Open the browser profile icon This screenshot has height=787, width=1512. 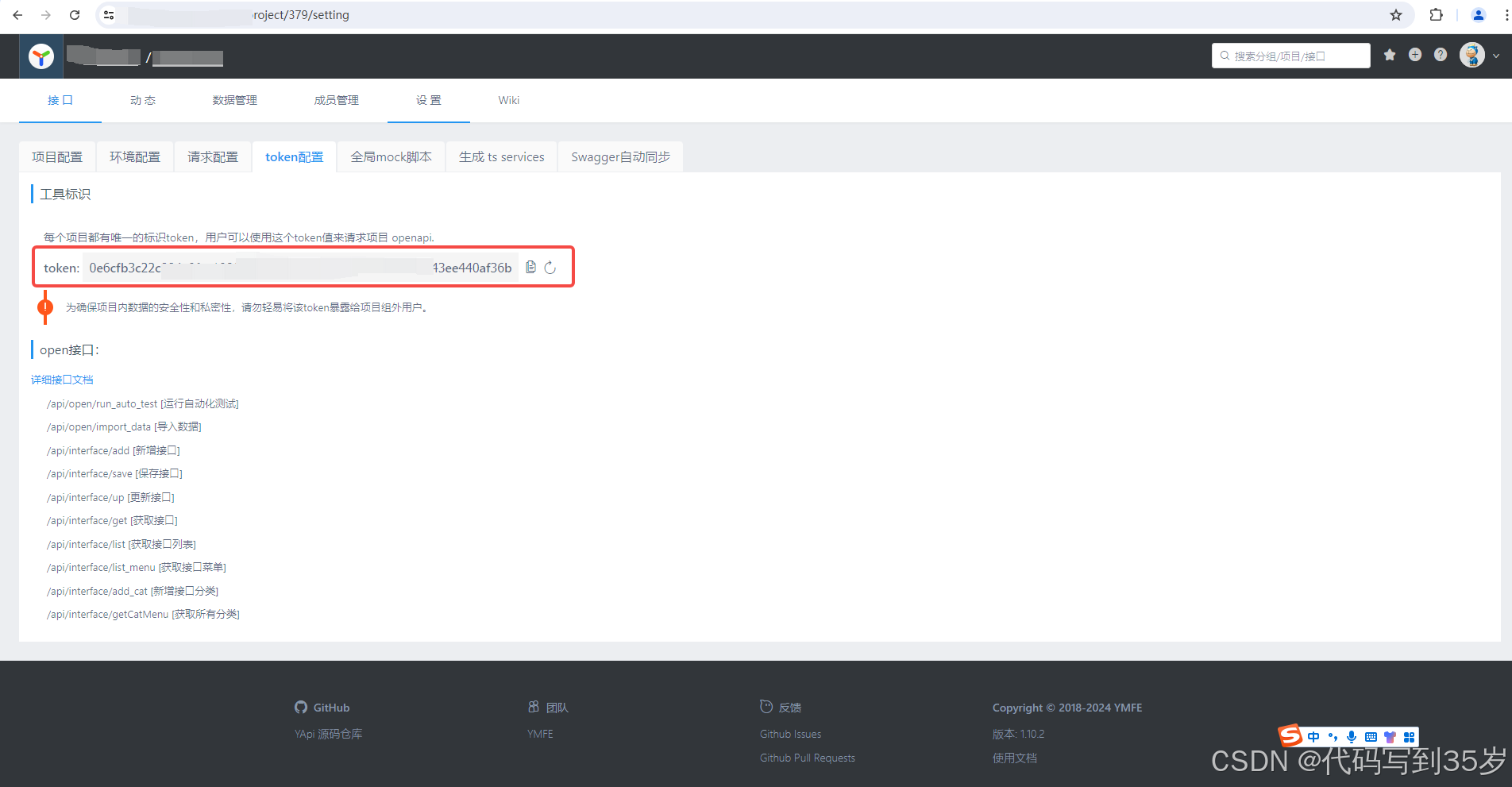[x=1479, y=15]
